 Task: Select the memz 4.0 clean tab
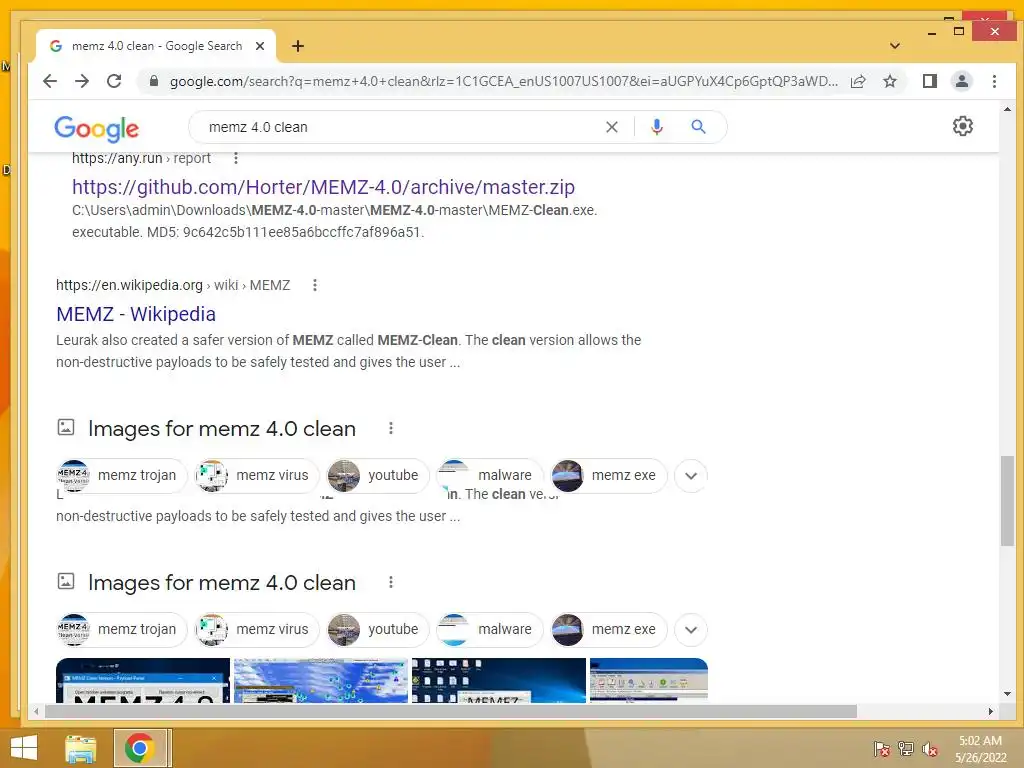(156, 46)
